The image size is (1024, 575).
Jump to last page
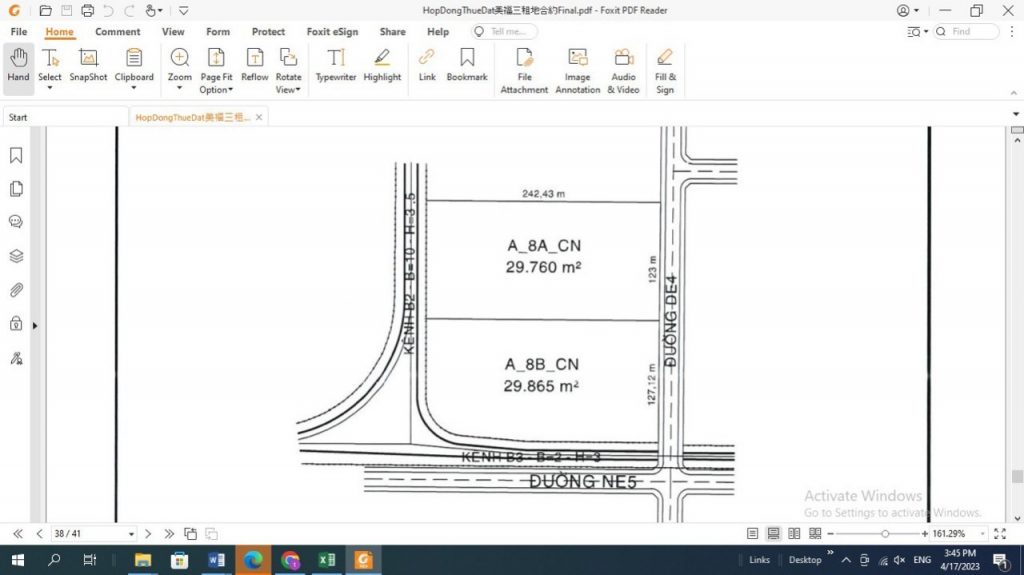coord(169,534)
